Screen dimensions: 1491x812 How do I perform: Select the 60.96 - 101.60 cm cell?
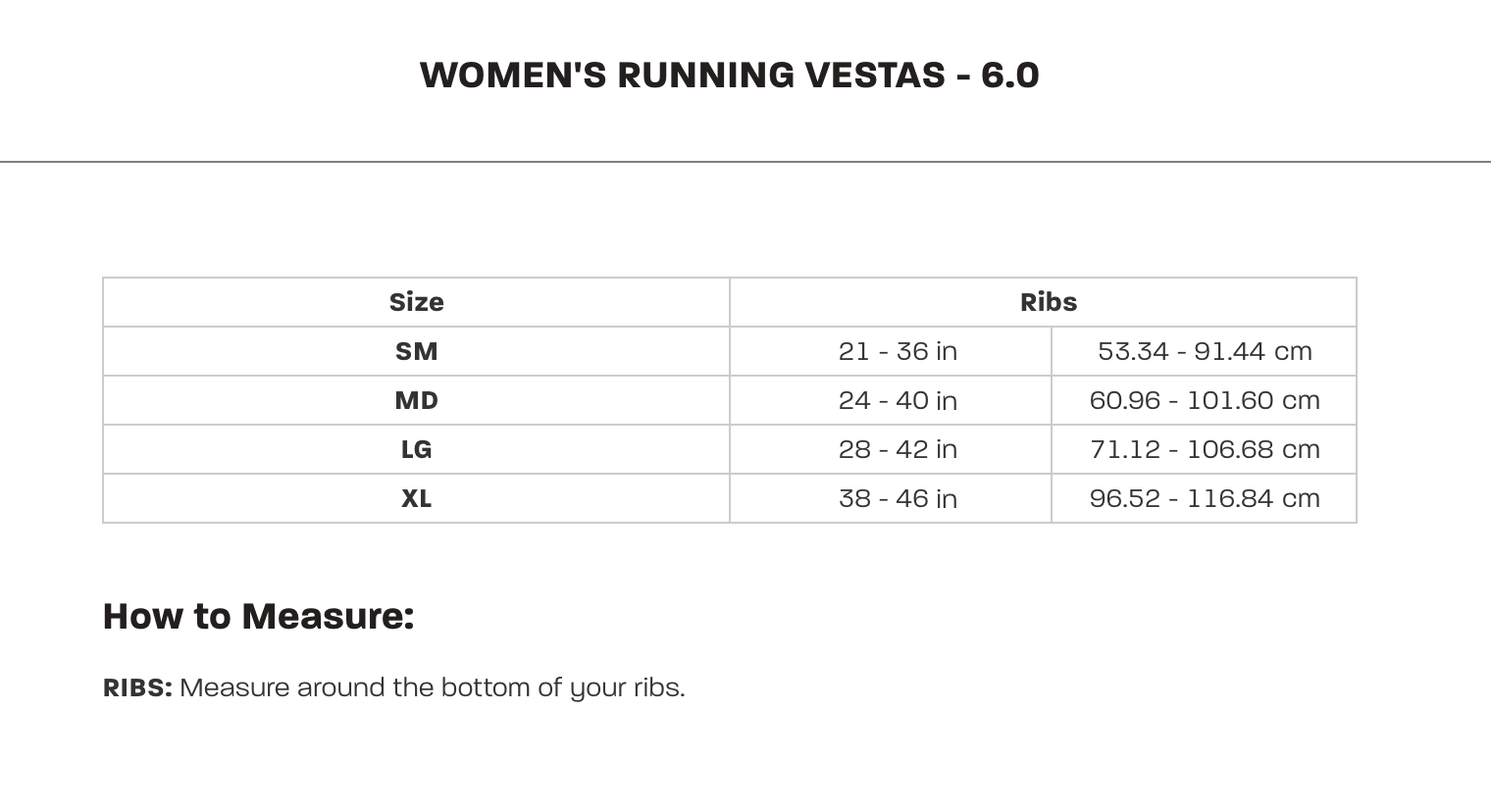point(1204,400)
